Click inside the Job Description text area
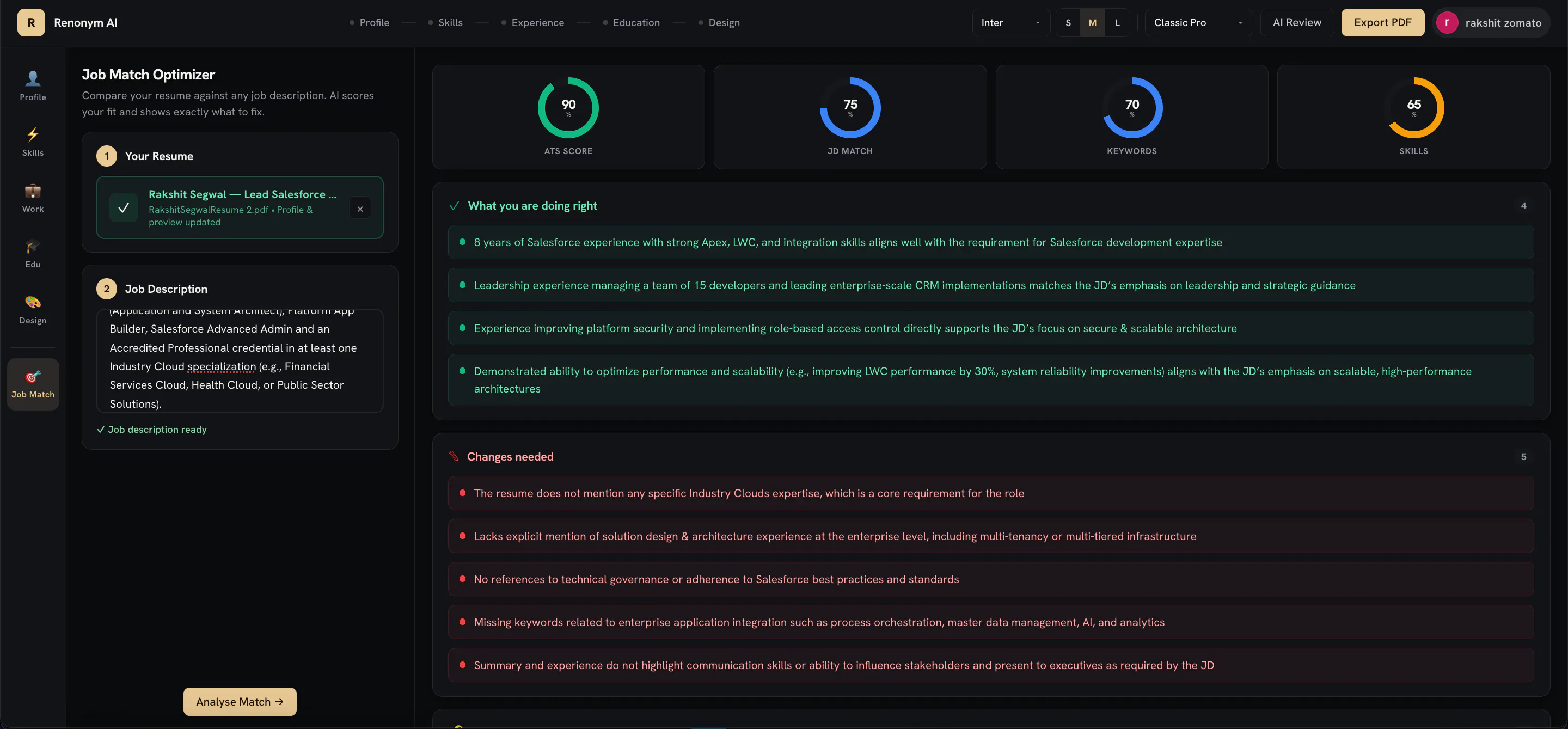Image resolution: width=1568 pixels, height=729 pixels. [240, 361]
